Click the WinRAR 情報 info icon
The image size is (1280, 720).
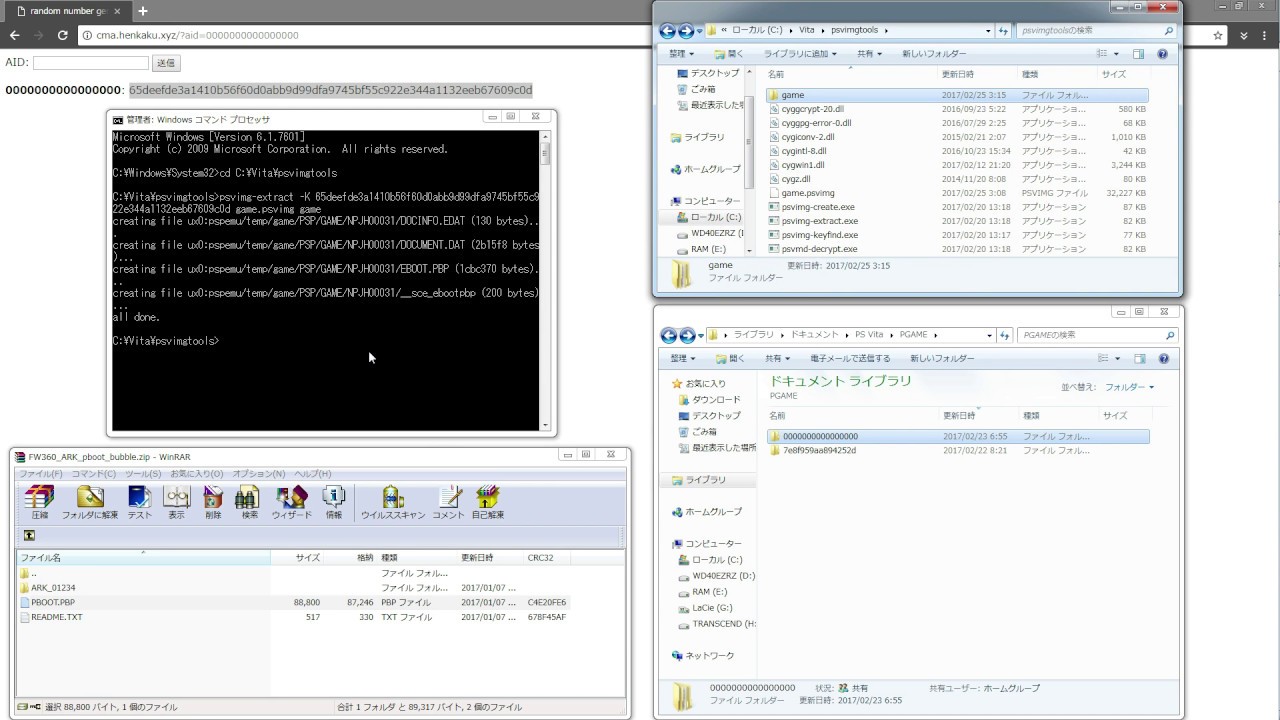(x=334, y=502)
